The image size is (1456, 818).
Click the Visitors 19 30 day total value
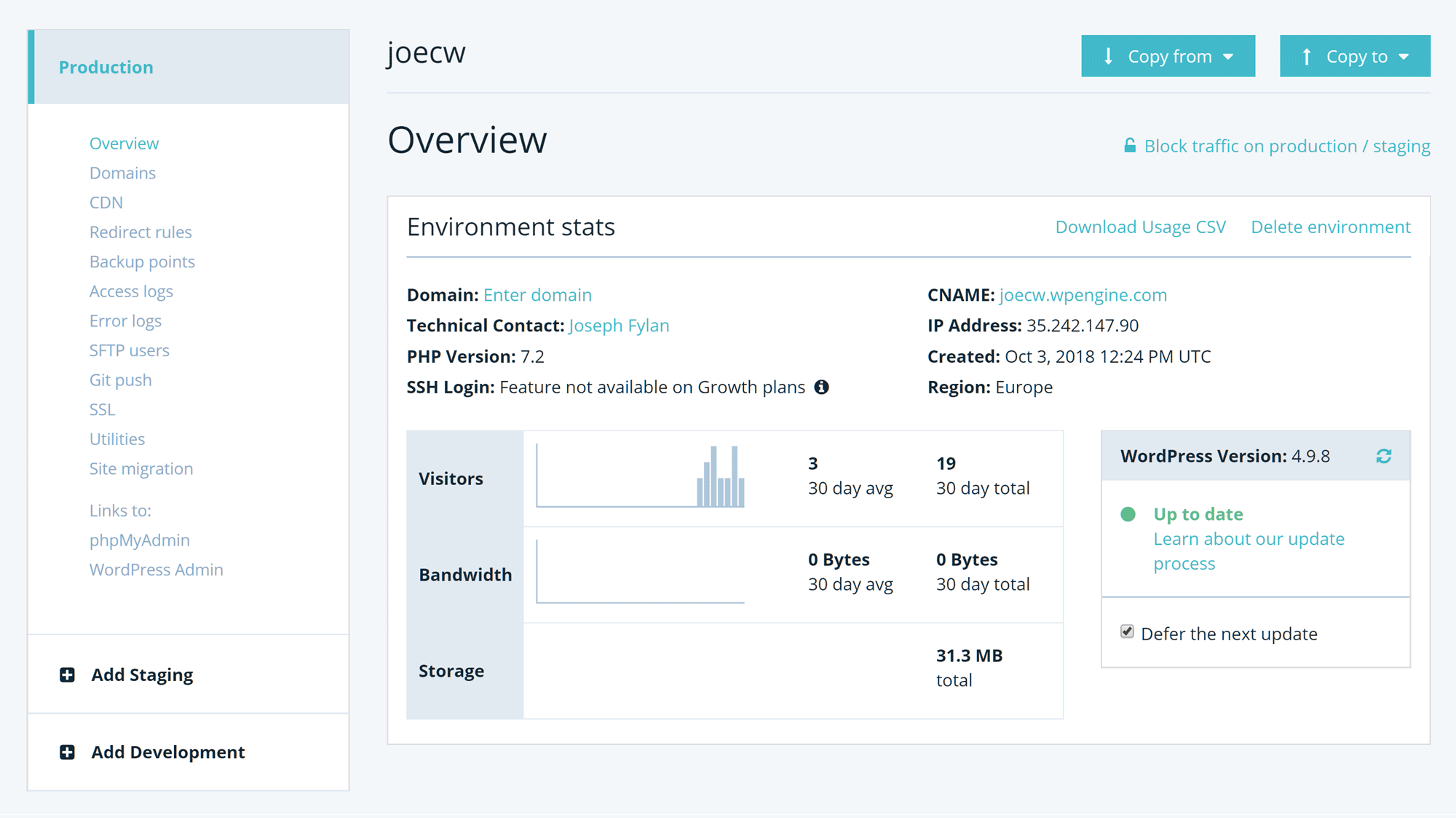(x=983, y=476)
